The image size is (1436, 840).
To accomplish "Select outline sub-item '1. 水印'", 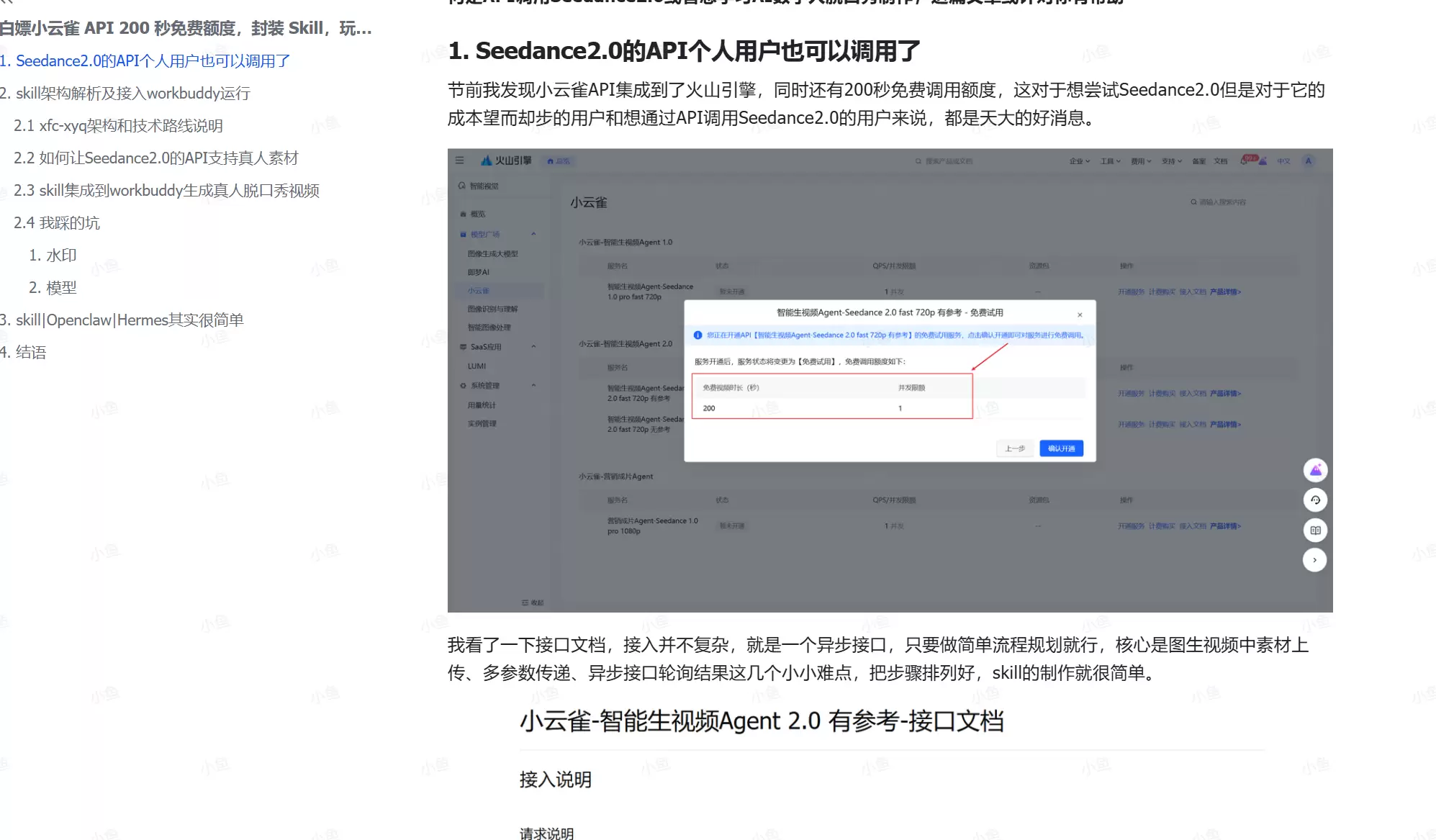I will coord(53,256).
